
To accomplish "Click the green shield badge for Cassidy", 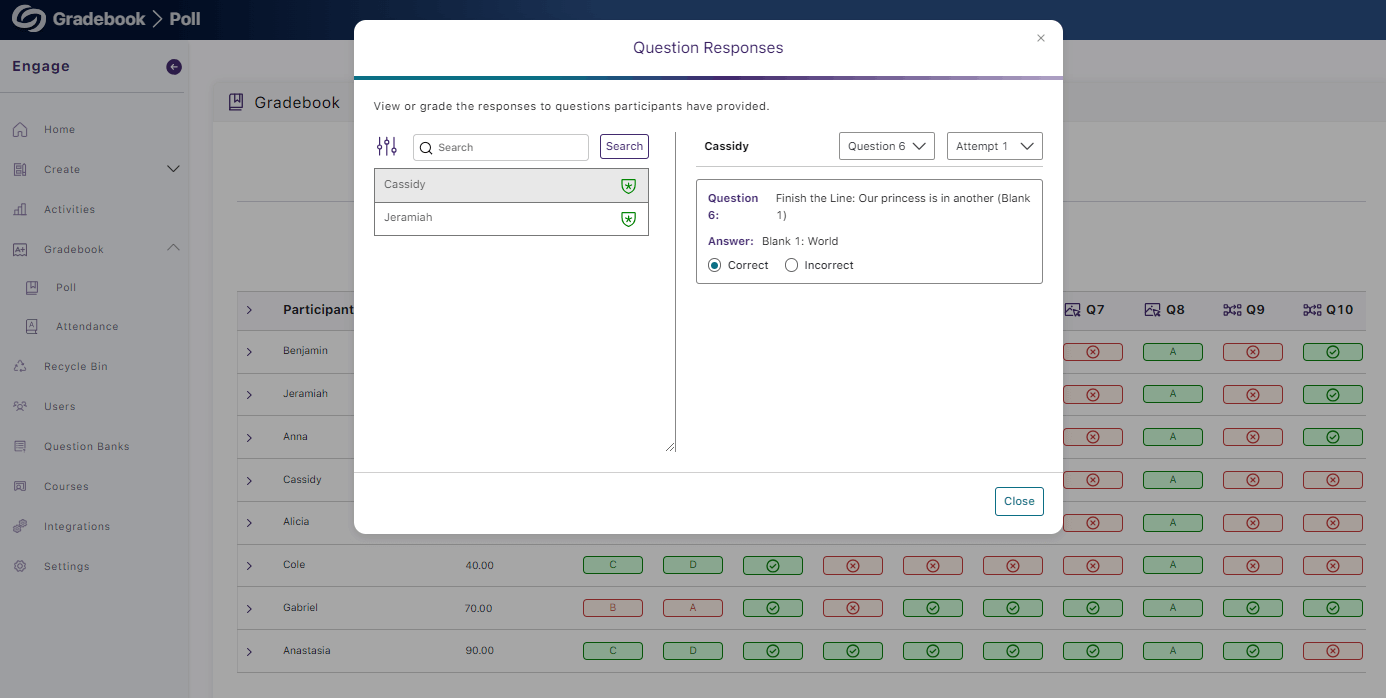I will coord(628,186).
